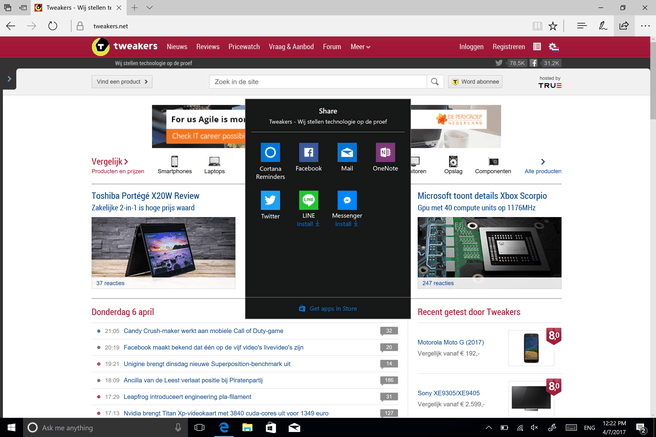Show hidden system tray icons
This screenshot has width=656, height=437.
(488, 427)
